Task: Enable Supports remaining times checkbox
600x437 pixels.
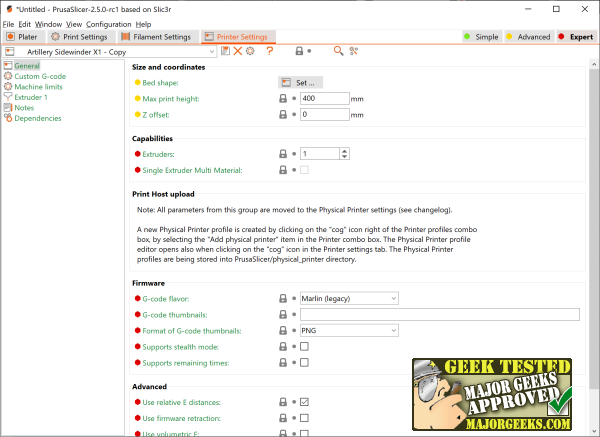Action: coord(304,363)
